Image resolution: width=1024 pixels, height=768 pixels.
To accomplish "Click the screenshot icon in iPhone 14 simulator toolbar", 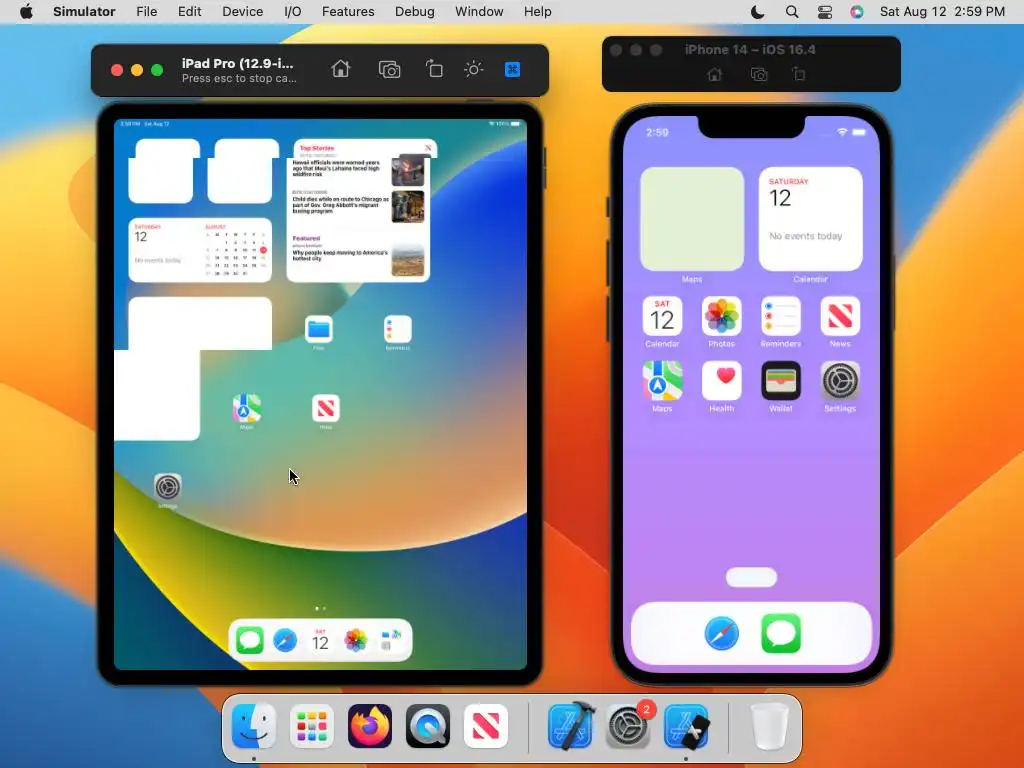I will (759, 74).
